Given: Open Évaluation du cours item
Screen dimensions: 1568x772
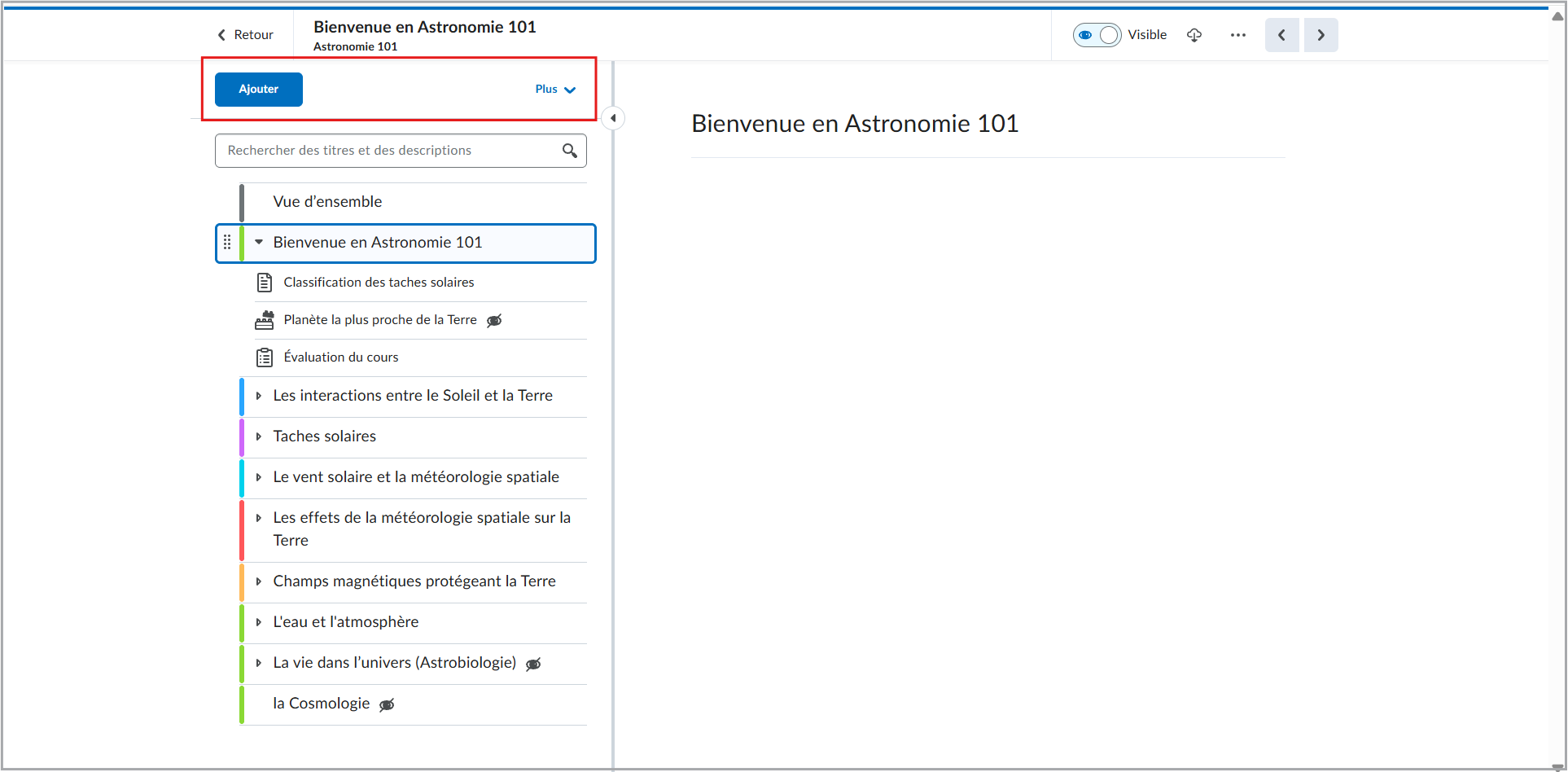Looking at the screenshot, I should point(341,357).
